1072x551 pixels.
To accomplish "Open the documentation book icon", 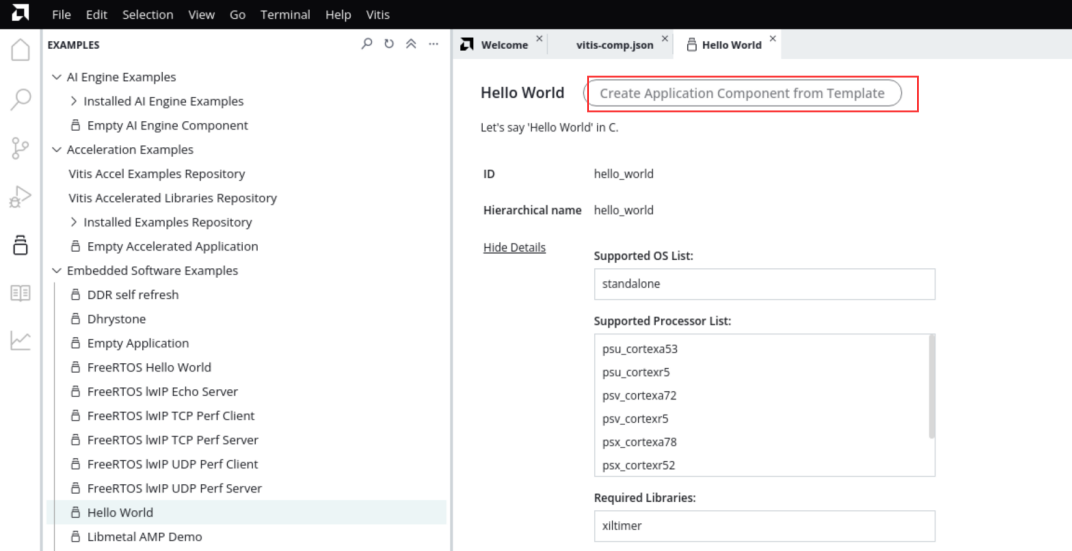I will [x=21, y=293].
